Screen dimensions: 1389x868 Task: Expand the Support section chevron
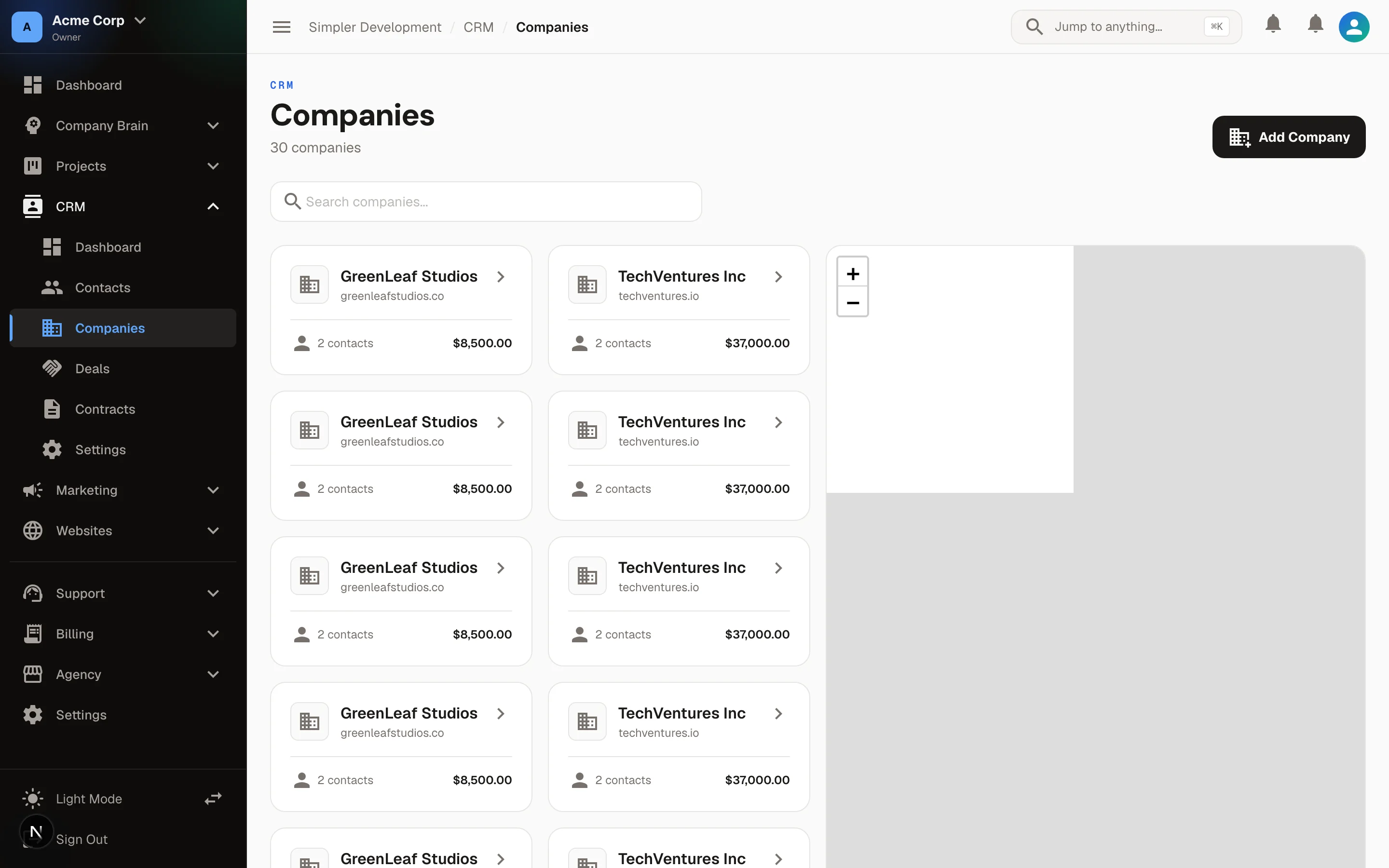tap(213, 593)
